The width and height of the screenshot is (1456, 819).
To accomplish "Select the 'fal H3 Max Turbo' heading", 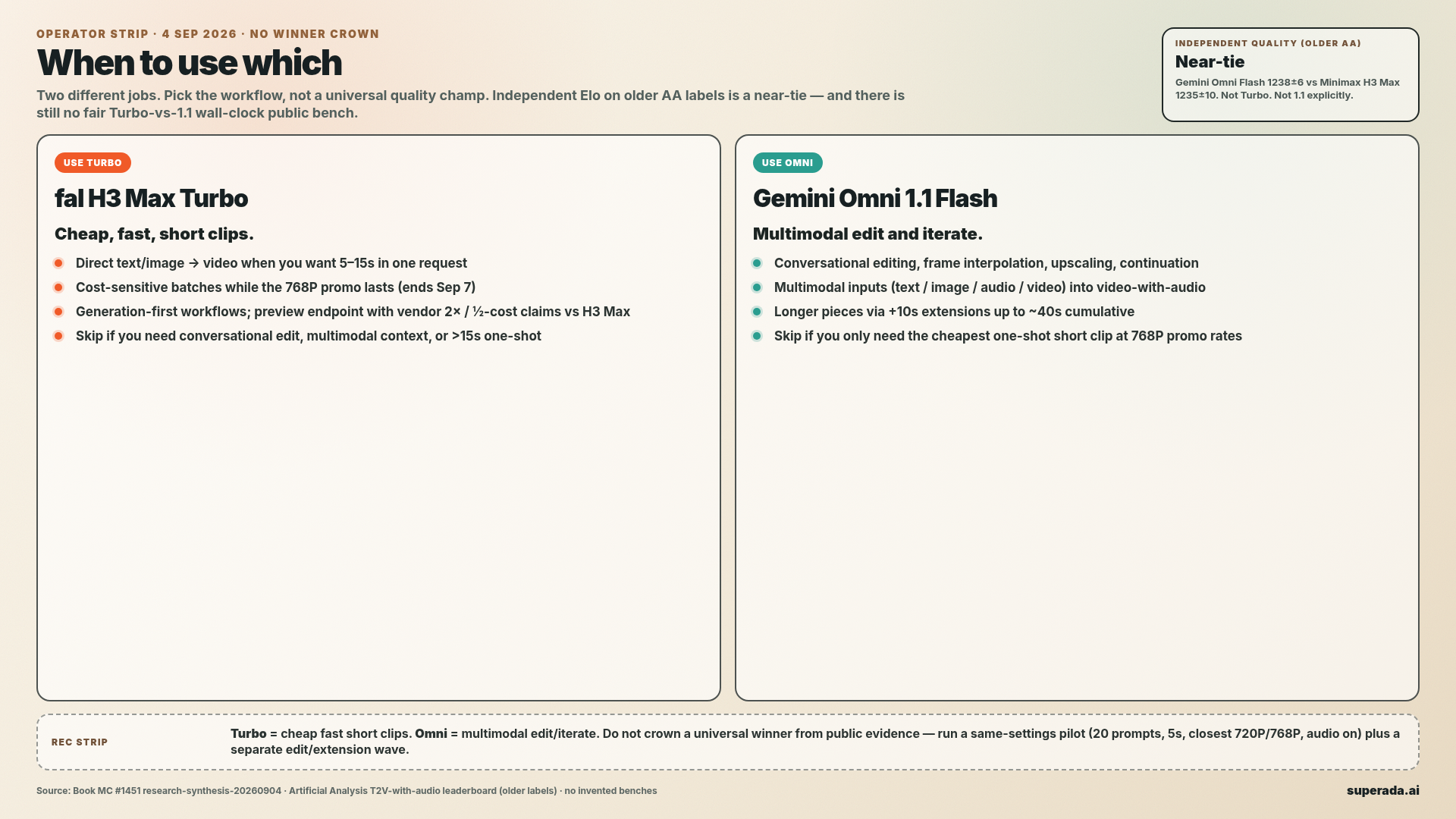I will (x=151, y=199).
